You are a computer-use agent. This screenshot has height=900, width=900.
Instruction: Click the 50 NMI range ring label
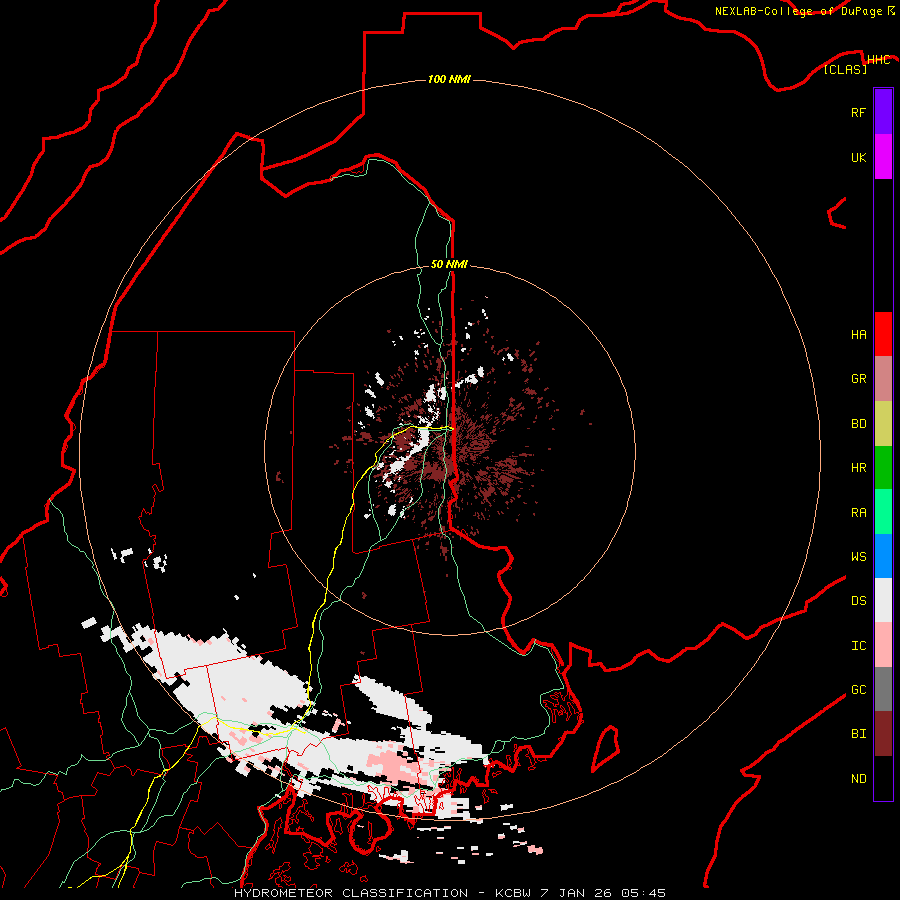pos(449,264)
